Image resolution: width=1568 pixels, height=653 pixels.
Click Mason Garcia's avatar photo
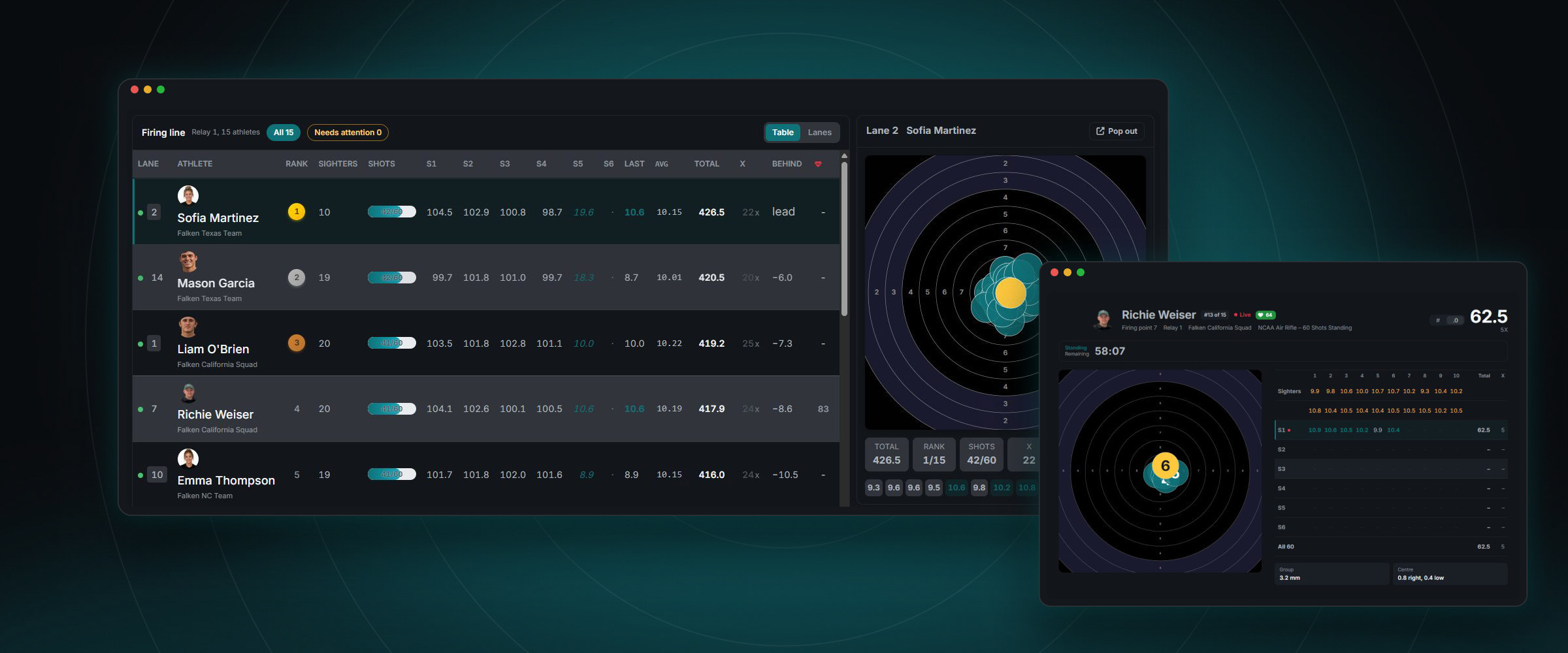click(188, 261)
